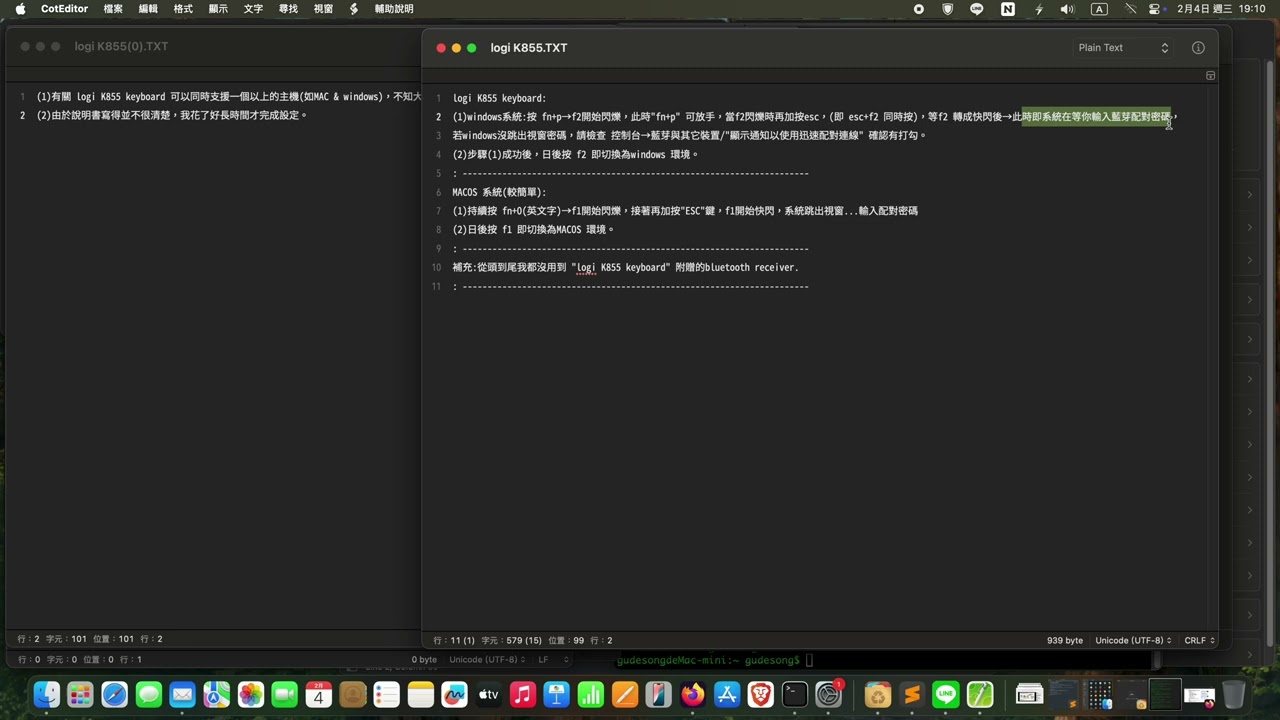Open Music from the Dock
1280x720 pixels.
pos(522,694)
